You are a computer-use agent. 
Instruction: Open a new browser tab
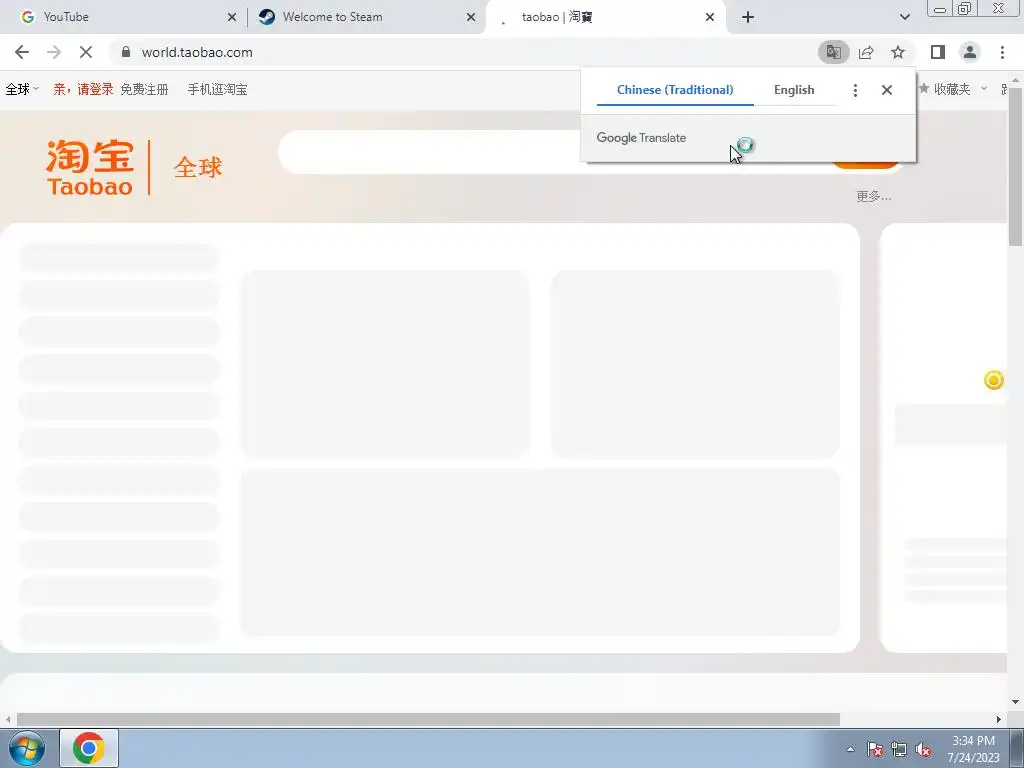748,17
